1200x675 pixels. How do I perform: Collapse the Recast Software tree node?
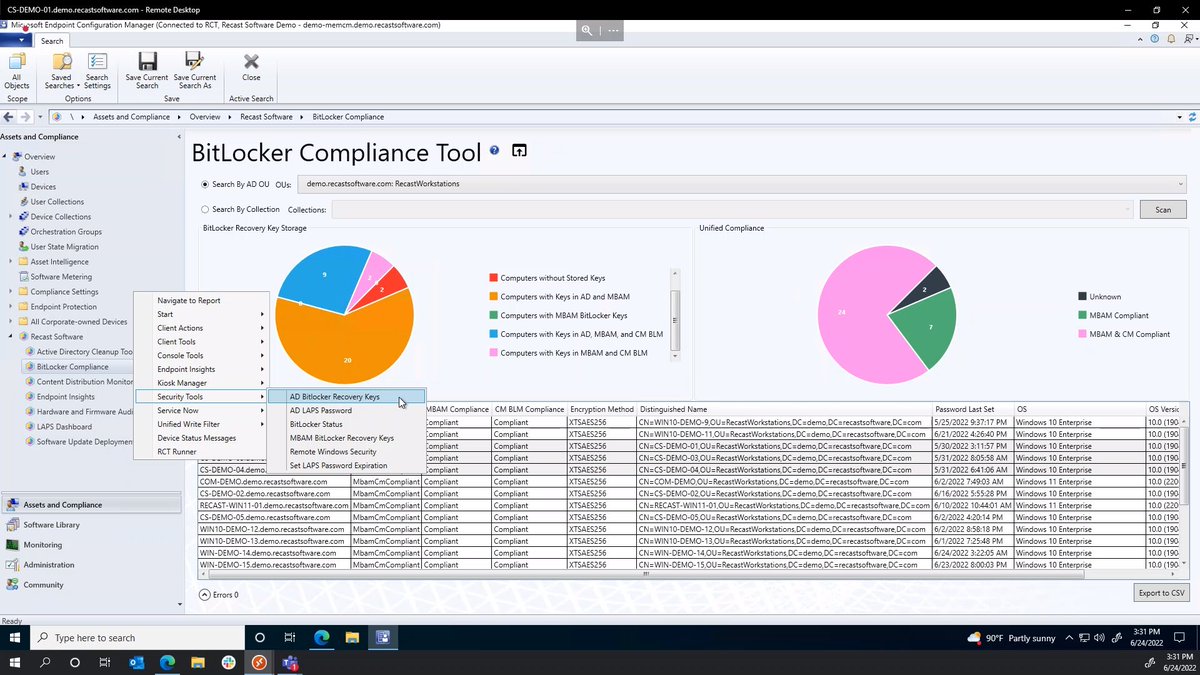[12, 337]
